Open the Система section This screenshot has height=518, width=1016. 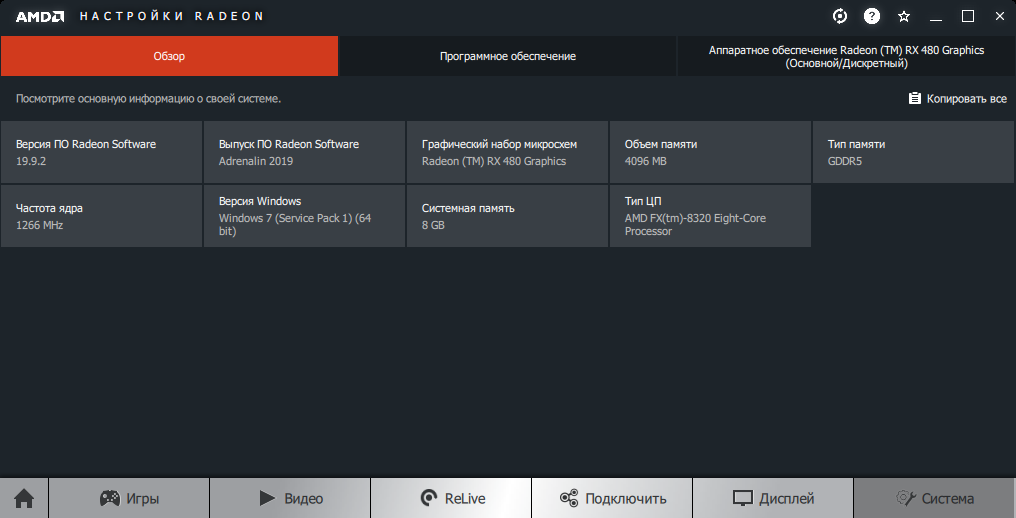(x=934, y=499)
